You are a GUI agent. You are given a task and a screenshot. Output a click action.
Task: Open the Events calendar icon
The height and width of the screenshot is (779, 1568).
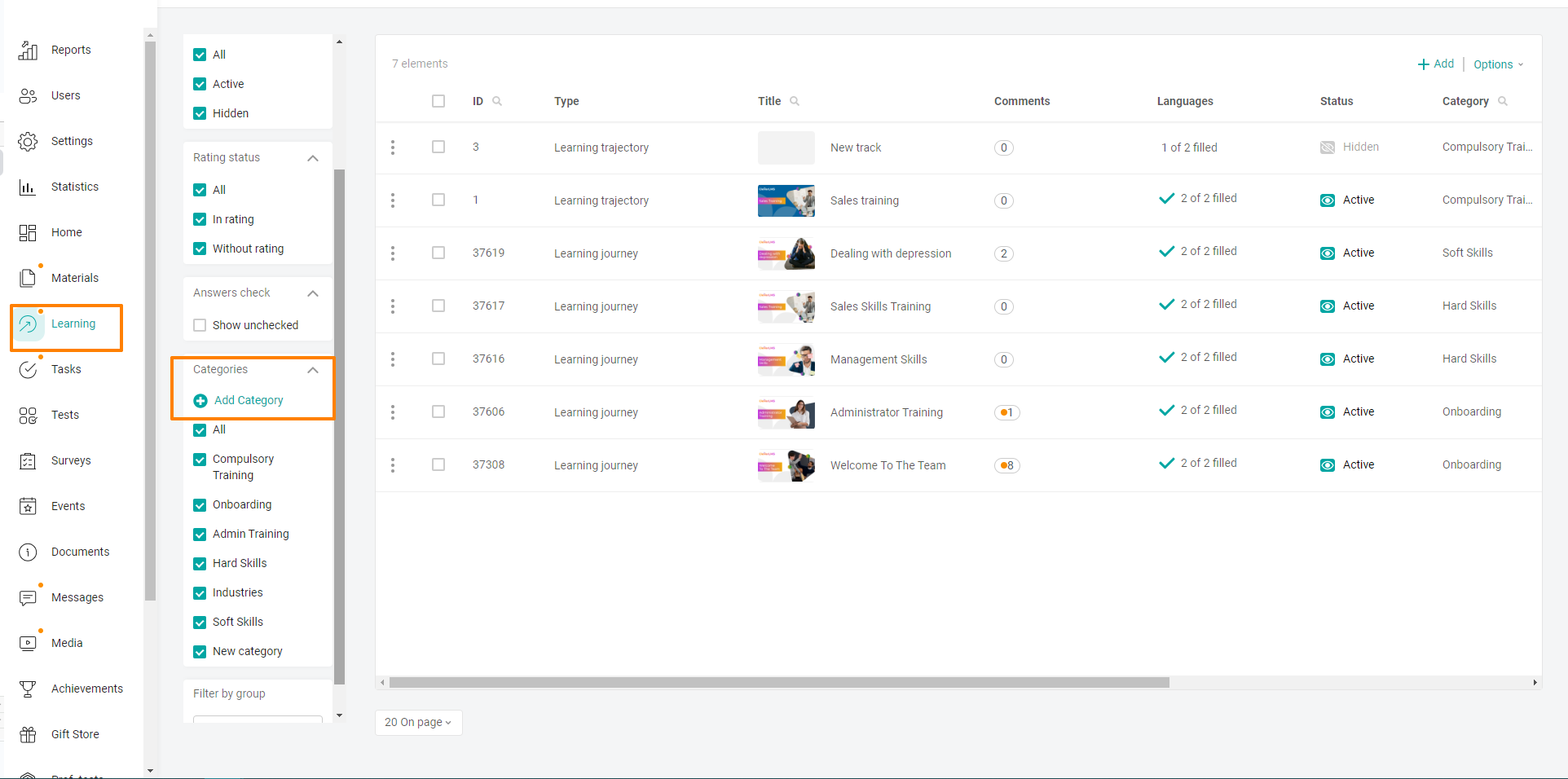coord(28,507)
